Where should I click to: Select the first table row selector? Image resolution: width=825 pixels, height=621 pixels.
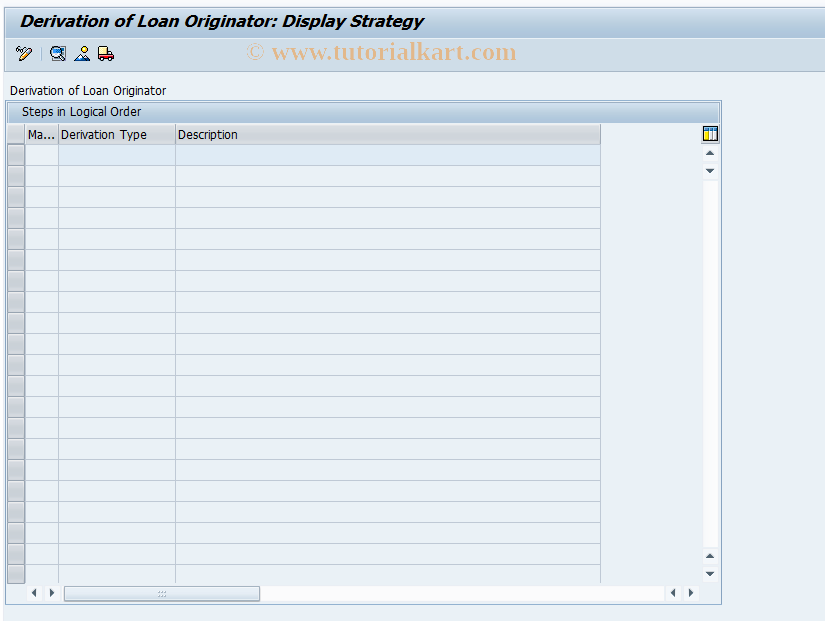pos(16,155)
